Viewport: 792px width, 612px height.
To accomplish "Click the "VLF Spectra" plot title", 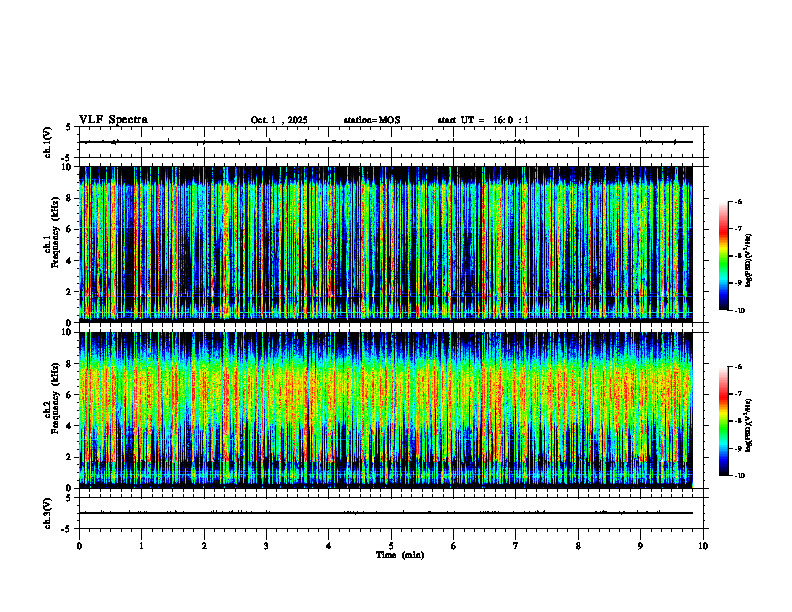I will 113,120.
